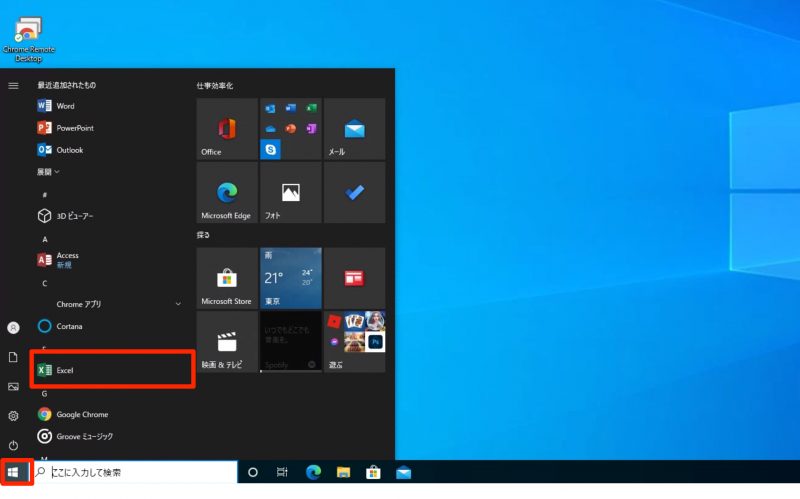Click the A letter header in app list
This screenshot has width=800, height=499.
point(45,239)
